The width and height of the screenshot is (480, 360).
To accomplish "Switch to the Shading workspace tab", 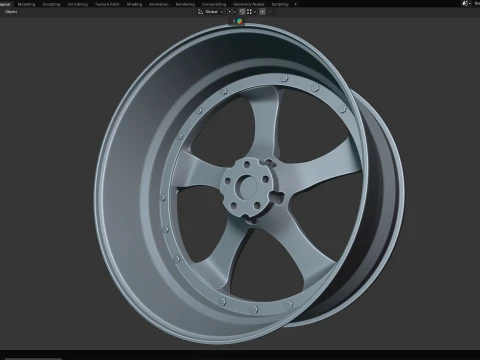I will (134, 4).
